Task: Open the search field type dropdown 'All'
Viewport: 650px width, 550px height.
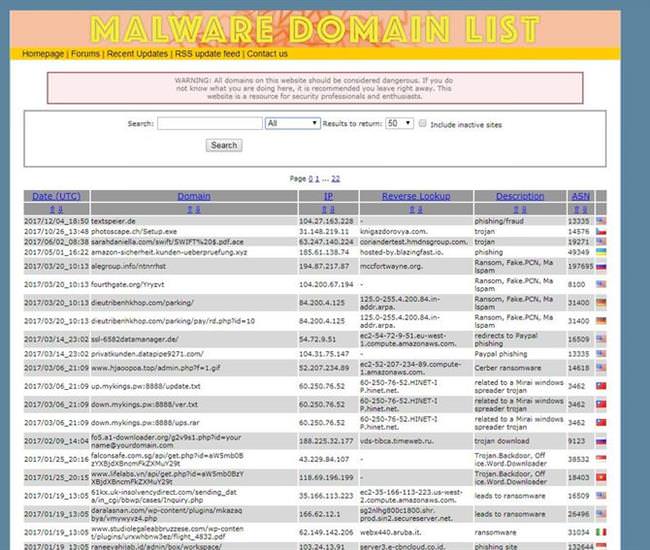Action: click(x=293, y=123)
